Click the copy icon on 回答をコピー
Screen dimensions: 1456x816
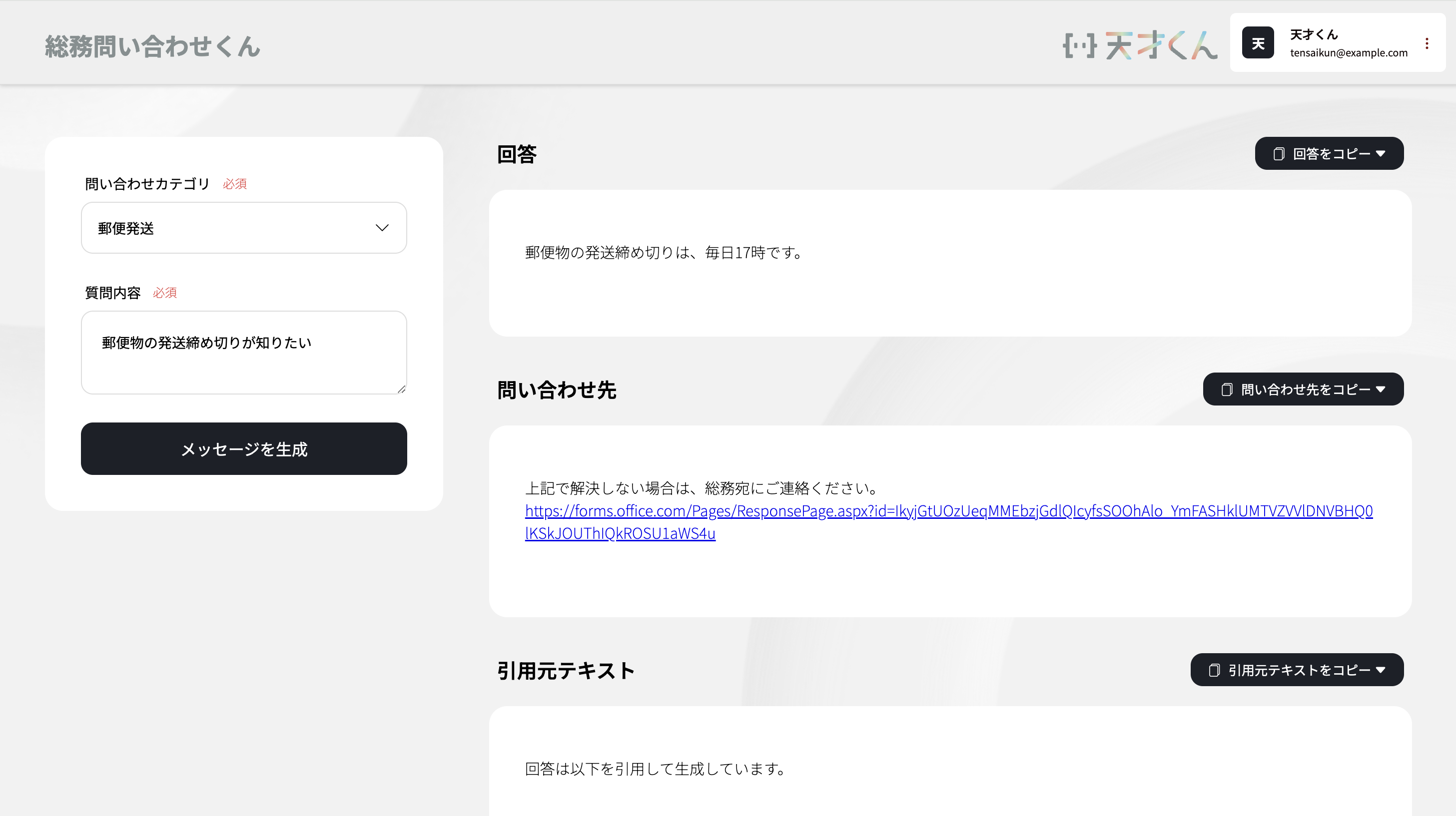click(1279, 154)
